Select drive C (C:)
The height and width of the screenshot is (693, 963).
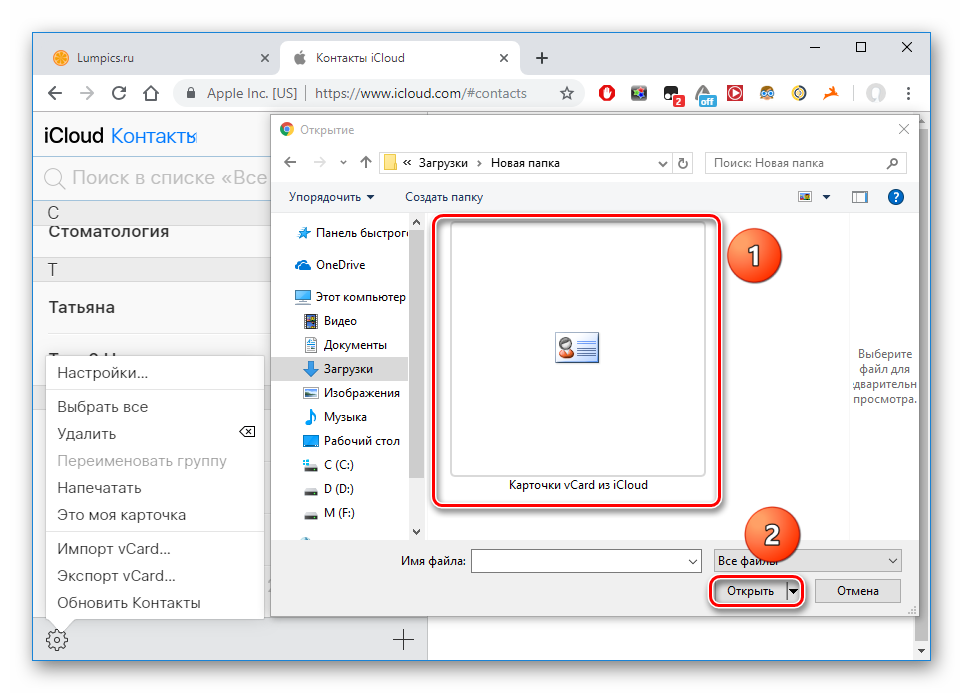click(329, 464)
